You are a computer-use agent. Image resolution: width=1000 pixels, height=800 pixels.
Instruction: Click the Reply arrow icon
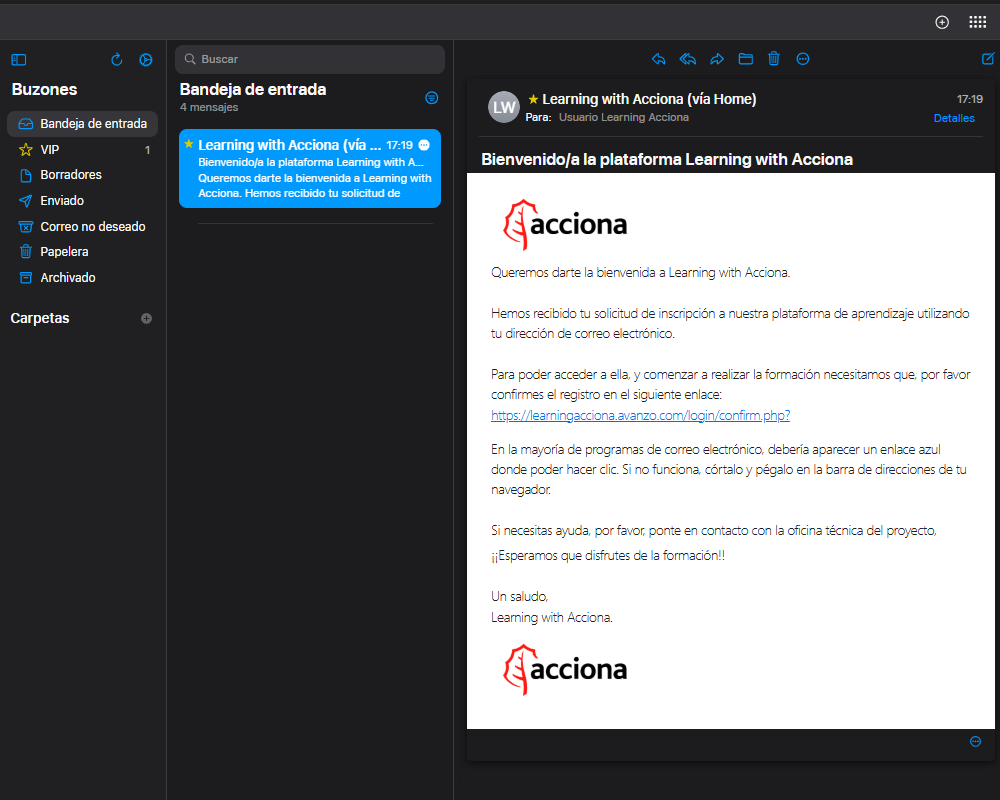(658, 59)
